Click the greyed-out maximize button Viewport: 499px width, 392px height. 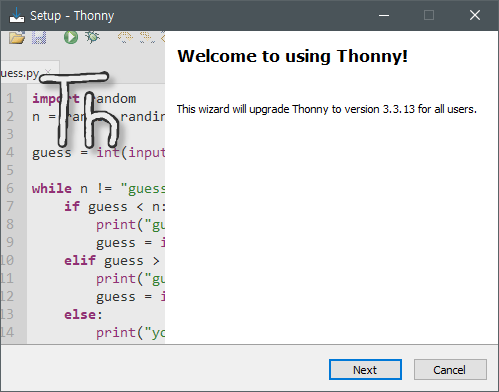[429, 15]
